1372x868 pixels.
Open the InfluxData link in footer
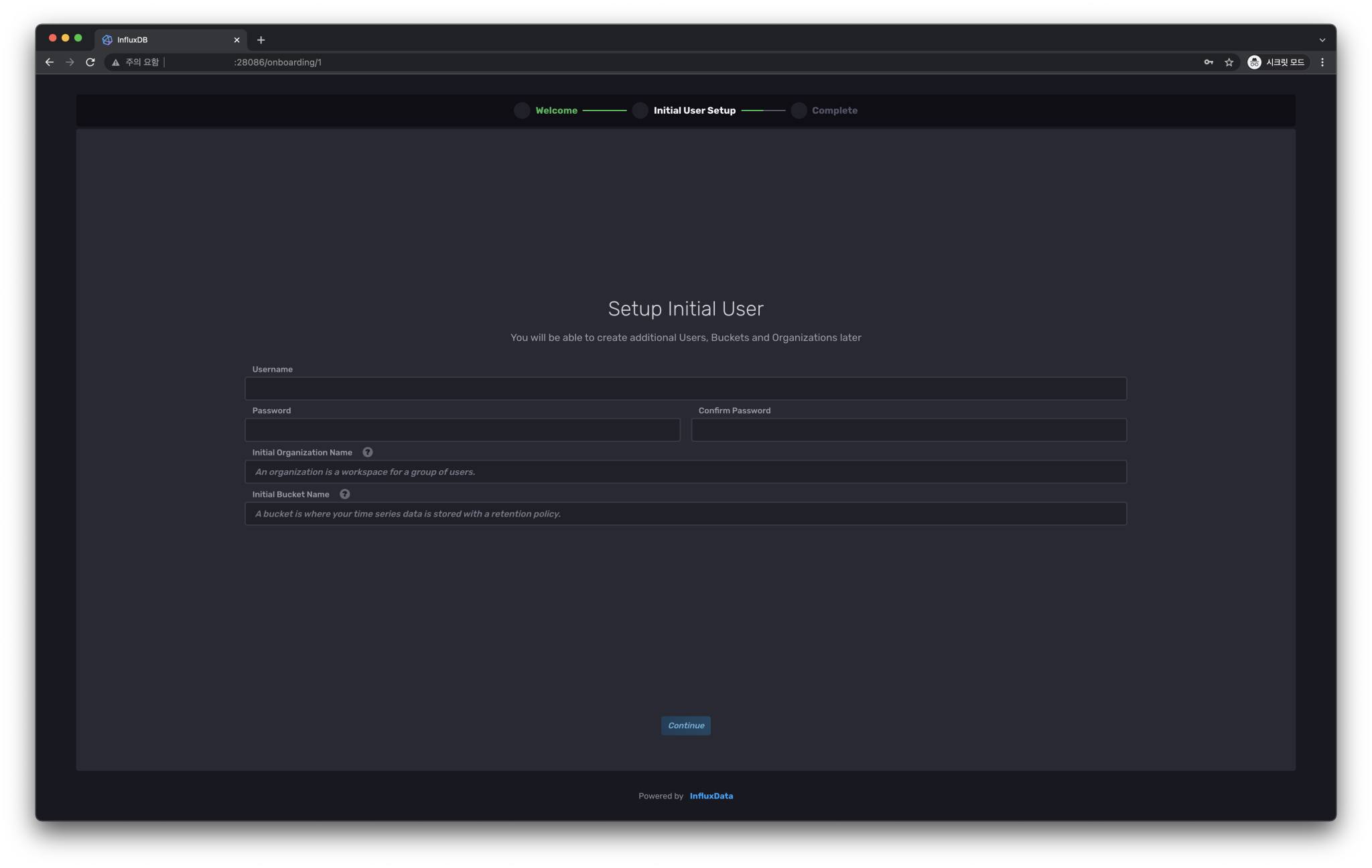pos(711,796)
